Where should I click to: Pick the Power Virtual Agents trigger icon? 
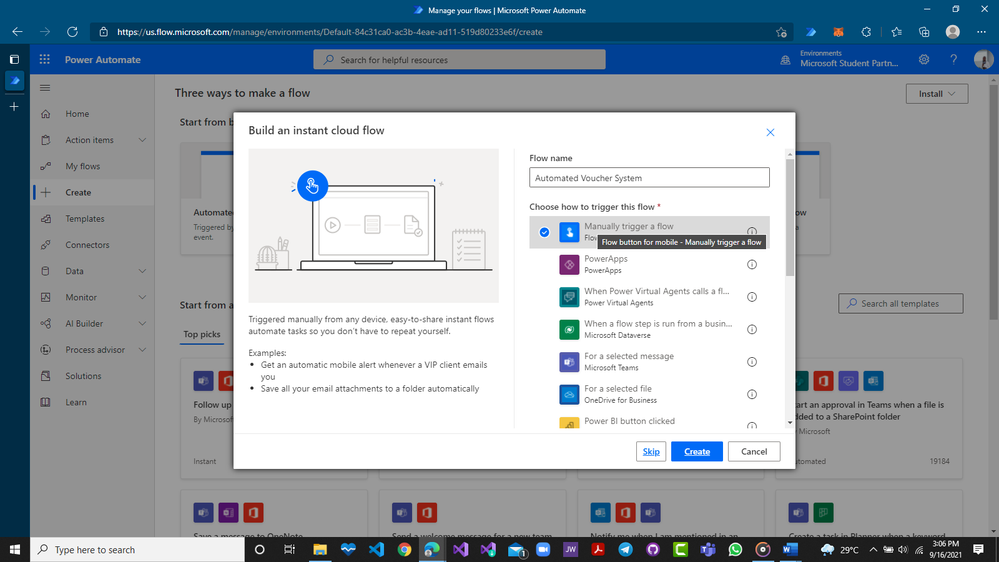pos(569,297)
